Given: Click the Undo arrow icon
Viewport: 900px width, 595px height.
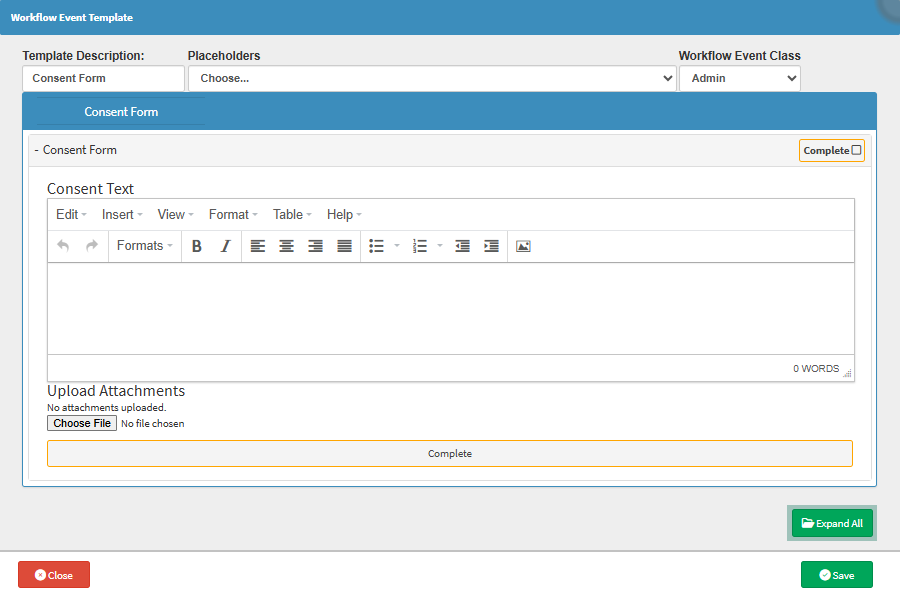Looking at the screenshot, I should point(63,246).
